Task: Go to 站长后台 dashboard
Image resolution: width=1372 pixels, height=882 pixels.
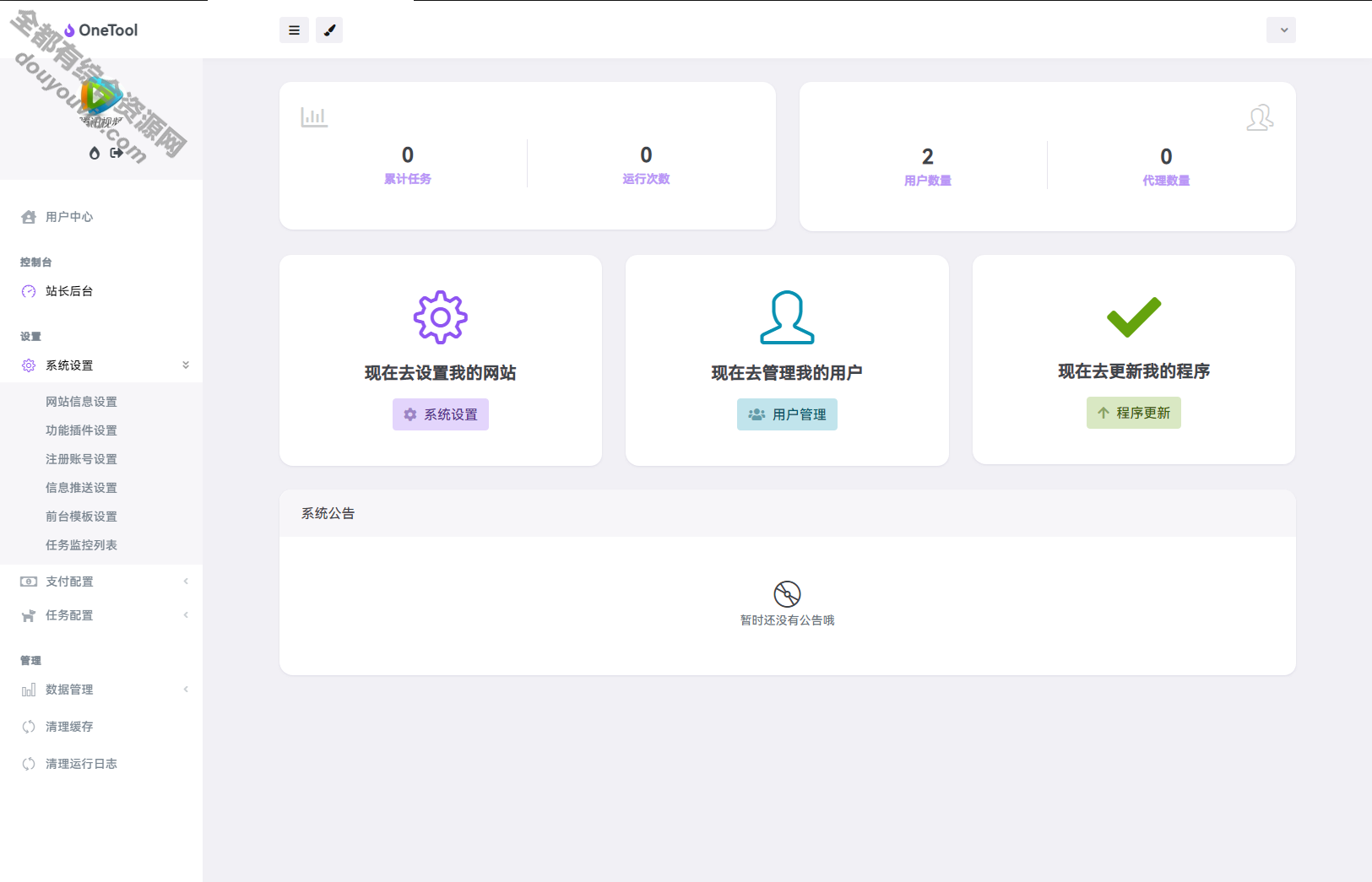Action: (x=69, y=291)
